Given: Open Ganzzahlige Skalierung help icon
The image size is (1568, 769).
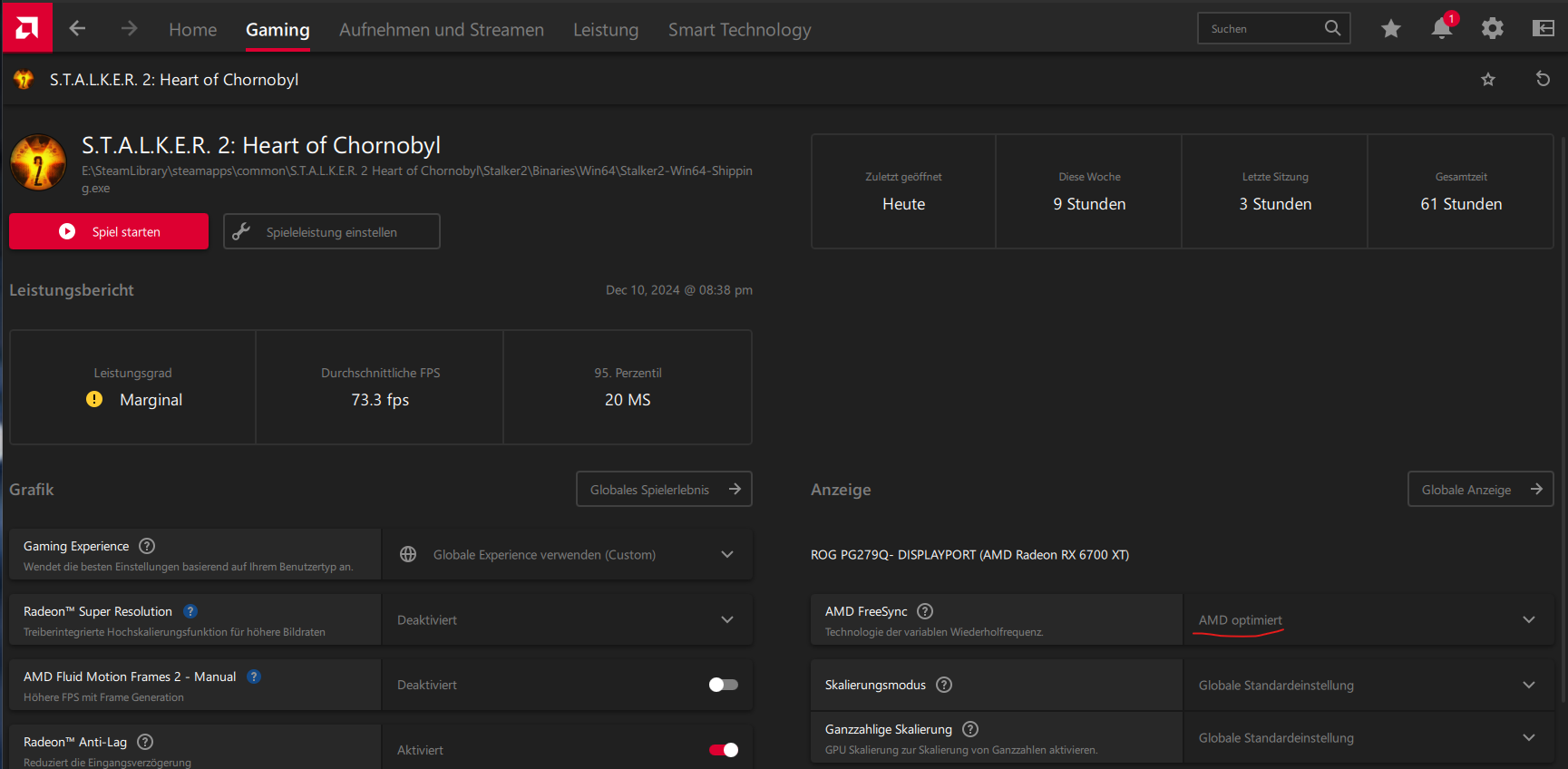Looking at the screenshot, I should click(x=970, y=729).
